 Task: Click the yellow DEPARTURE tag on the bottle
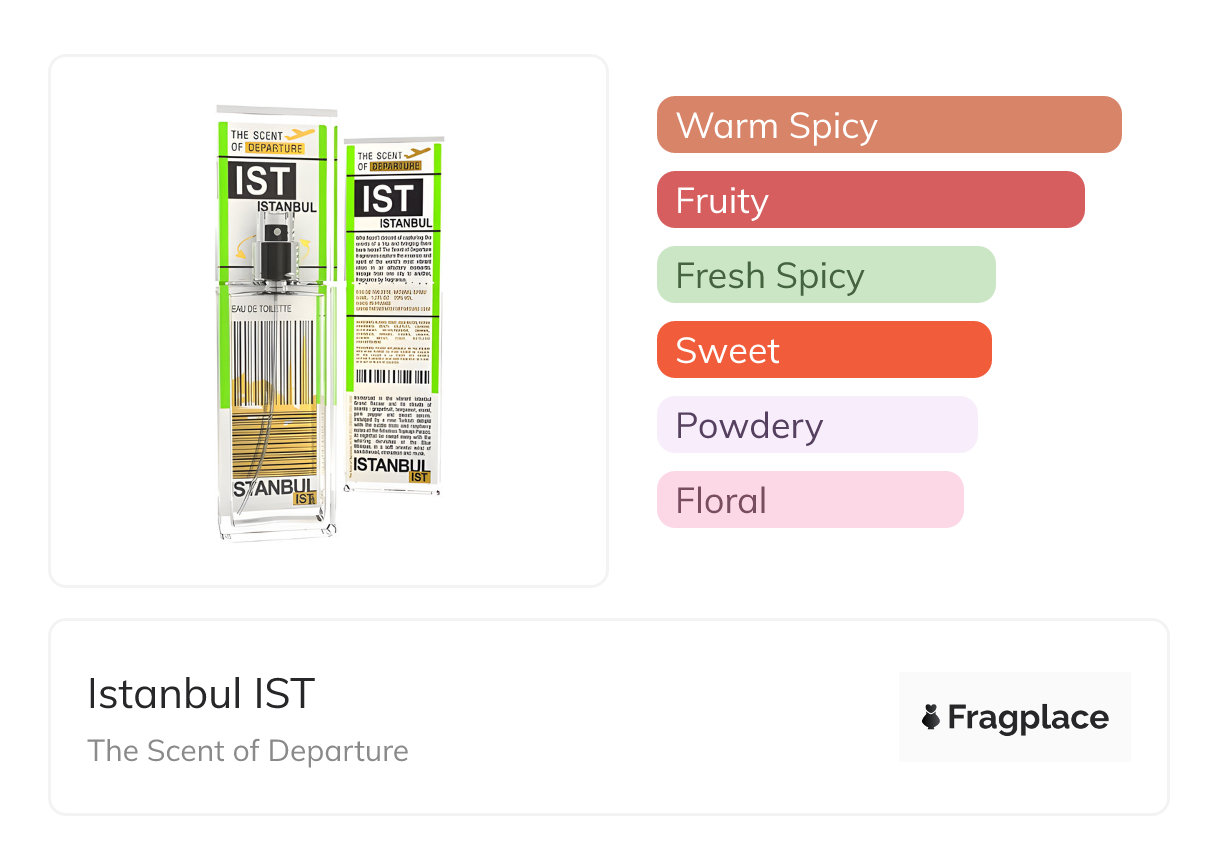tap(275, 148)
